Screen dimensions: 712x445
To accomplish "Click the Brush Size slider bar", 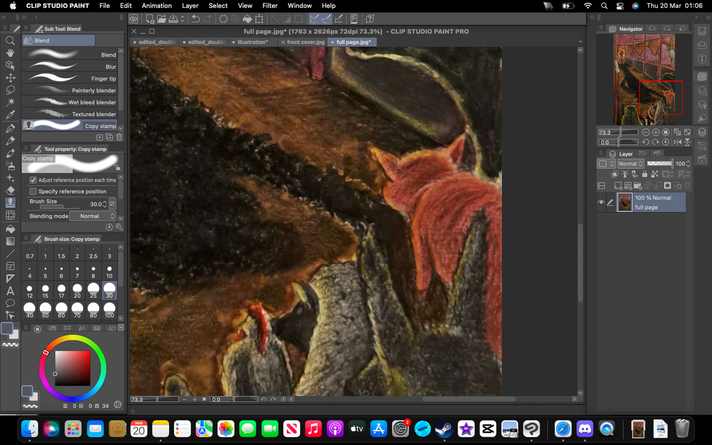I will point(58,207).
